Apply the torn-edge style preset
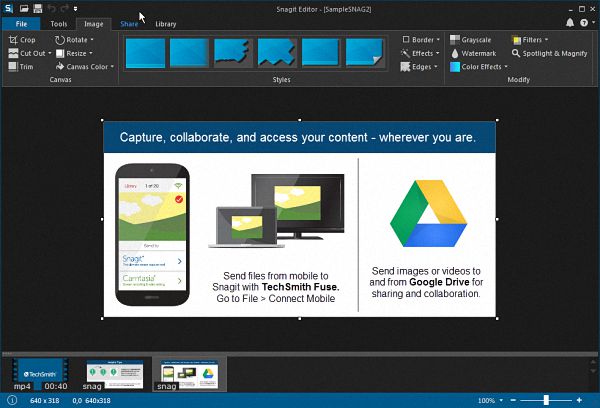The width and height of the screenshot is (600, 408). [231, 52]
